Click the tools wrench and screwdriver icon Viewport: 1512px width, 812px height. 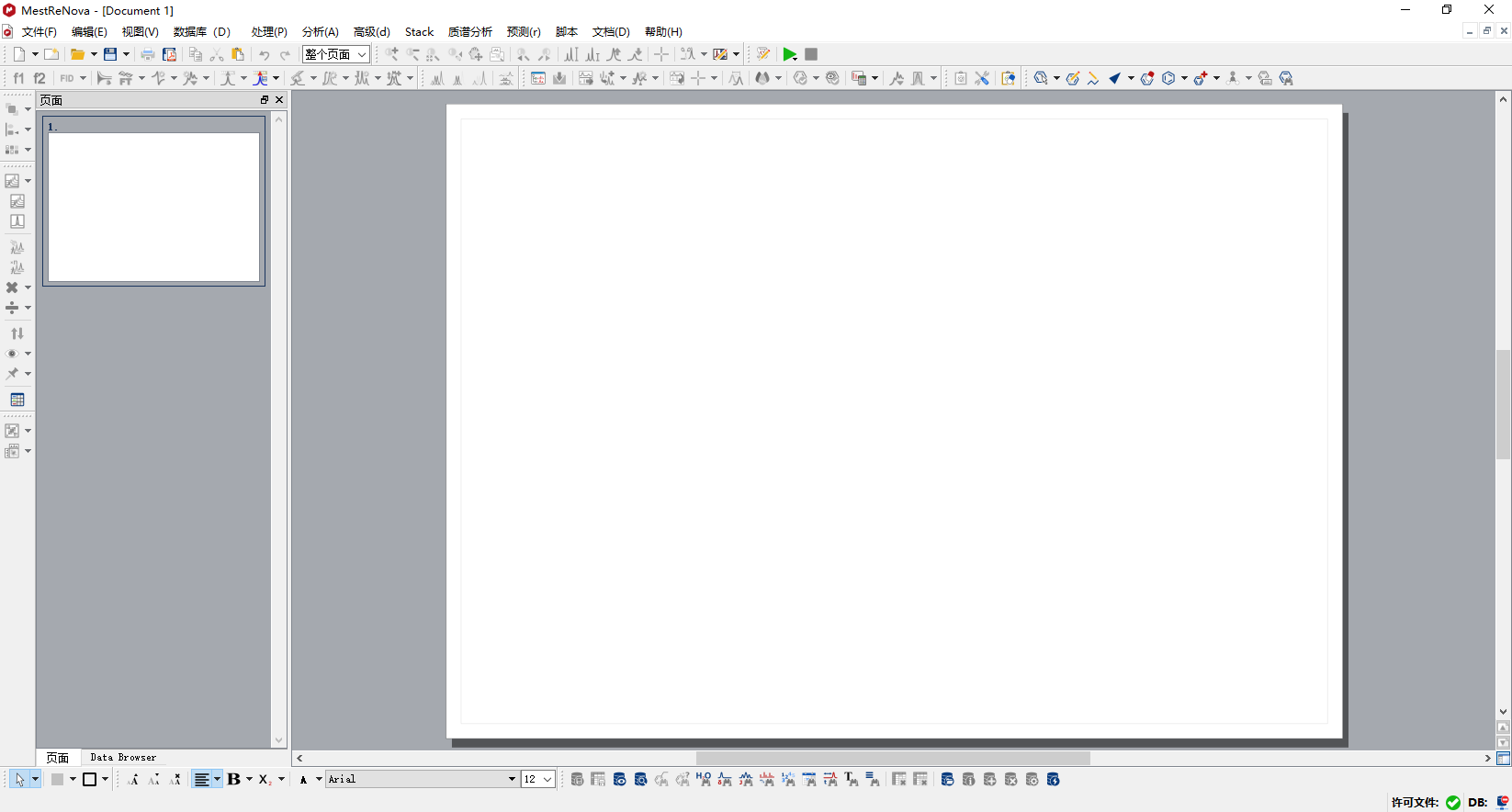click(982, 79)
